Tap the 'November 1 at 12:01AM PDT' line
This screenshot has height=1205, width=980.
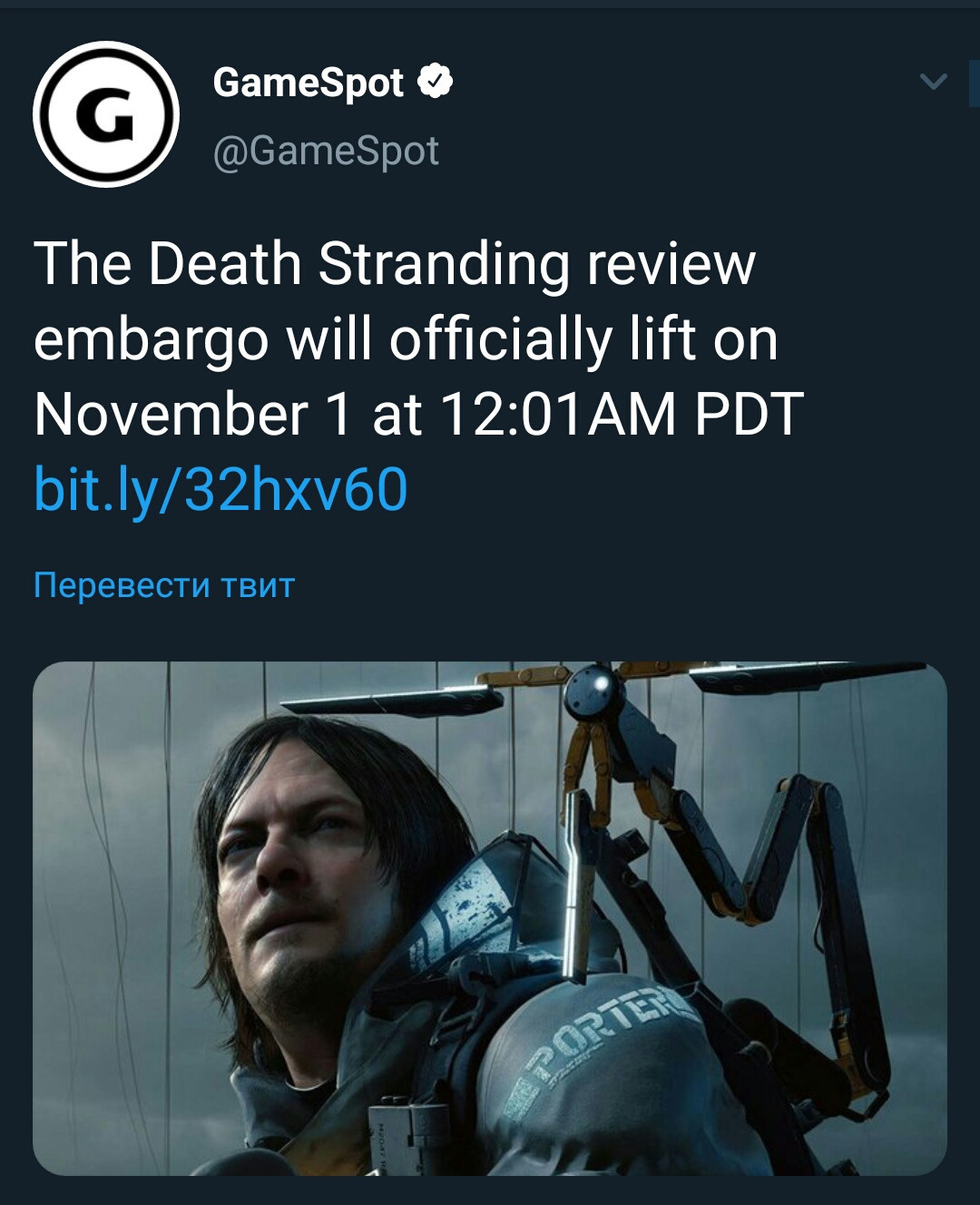coord(418,414)
